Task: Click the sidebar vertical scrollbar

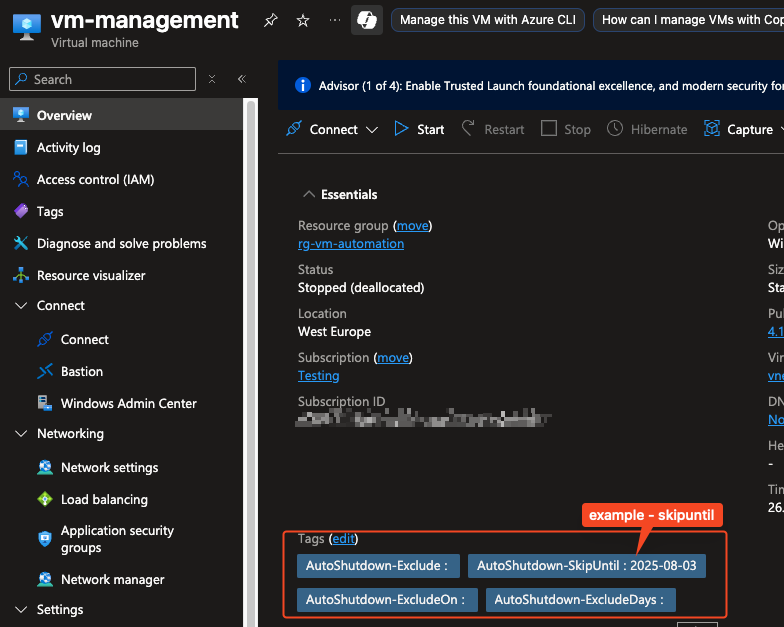Action: [251, 362]
